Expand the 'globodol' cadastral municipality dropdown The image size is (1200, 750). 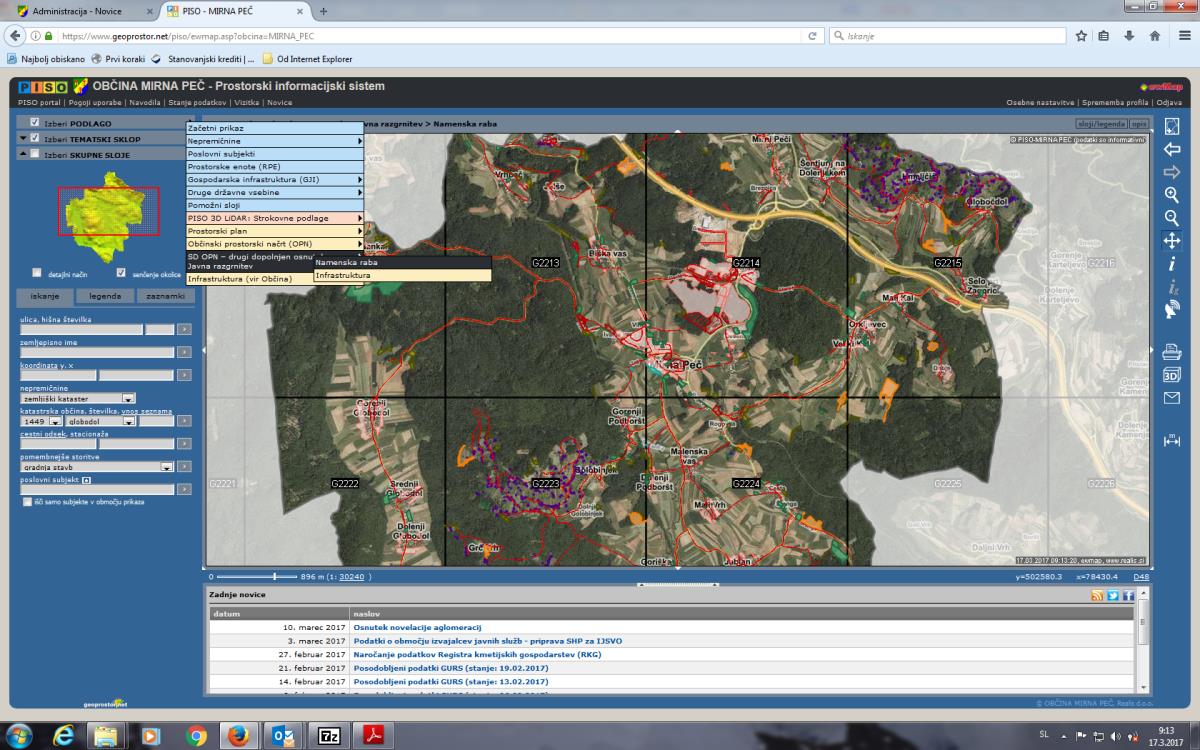(129, 421)
